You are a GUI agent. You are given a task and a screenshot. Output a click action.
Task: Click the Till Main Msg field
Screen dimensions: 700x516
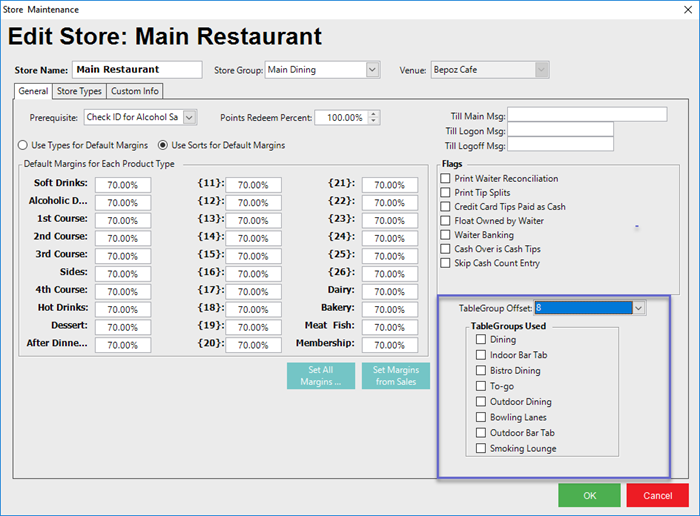coord(587,115)
